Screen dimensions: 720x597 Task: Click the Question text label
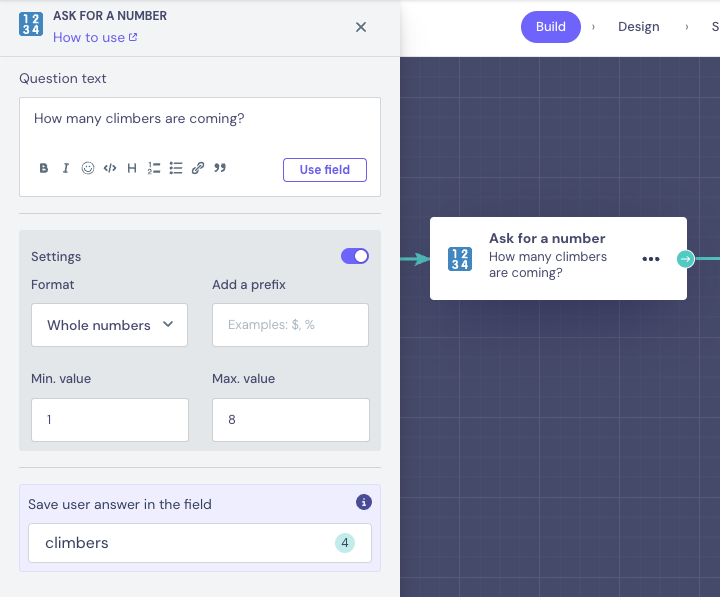coord(62,79)
